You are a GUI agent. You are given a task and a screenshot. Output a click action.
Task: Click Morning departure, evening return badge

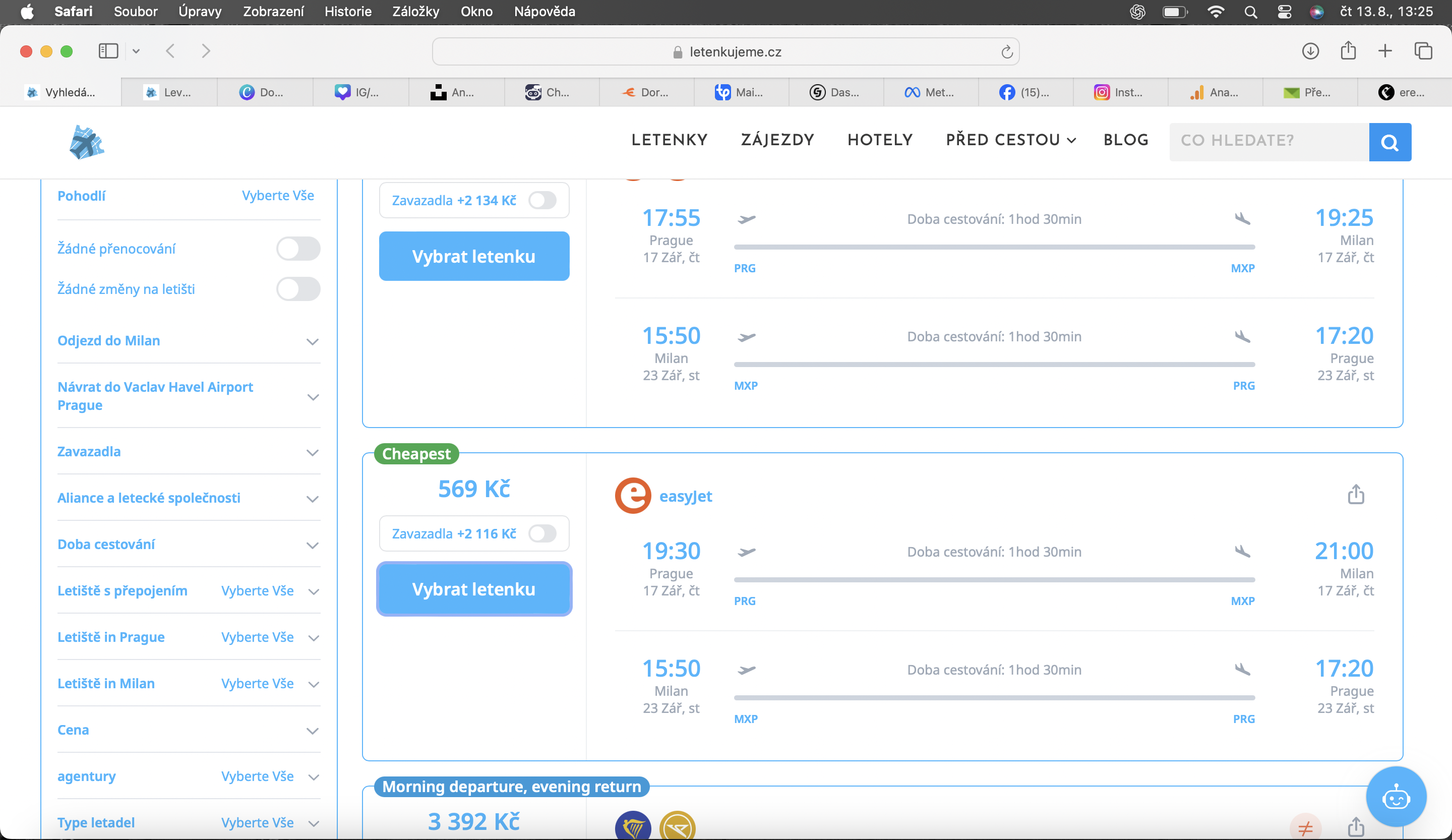(x=512, y=787)
